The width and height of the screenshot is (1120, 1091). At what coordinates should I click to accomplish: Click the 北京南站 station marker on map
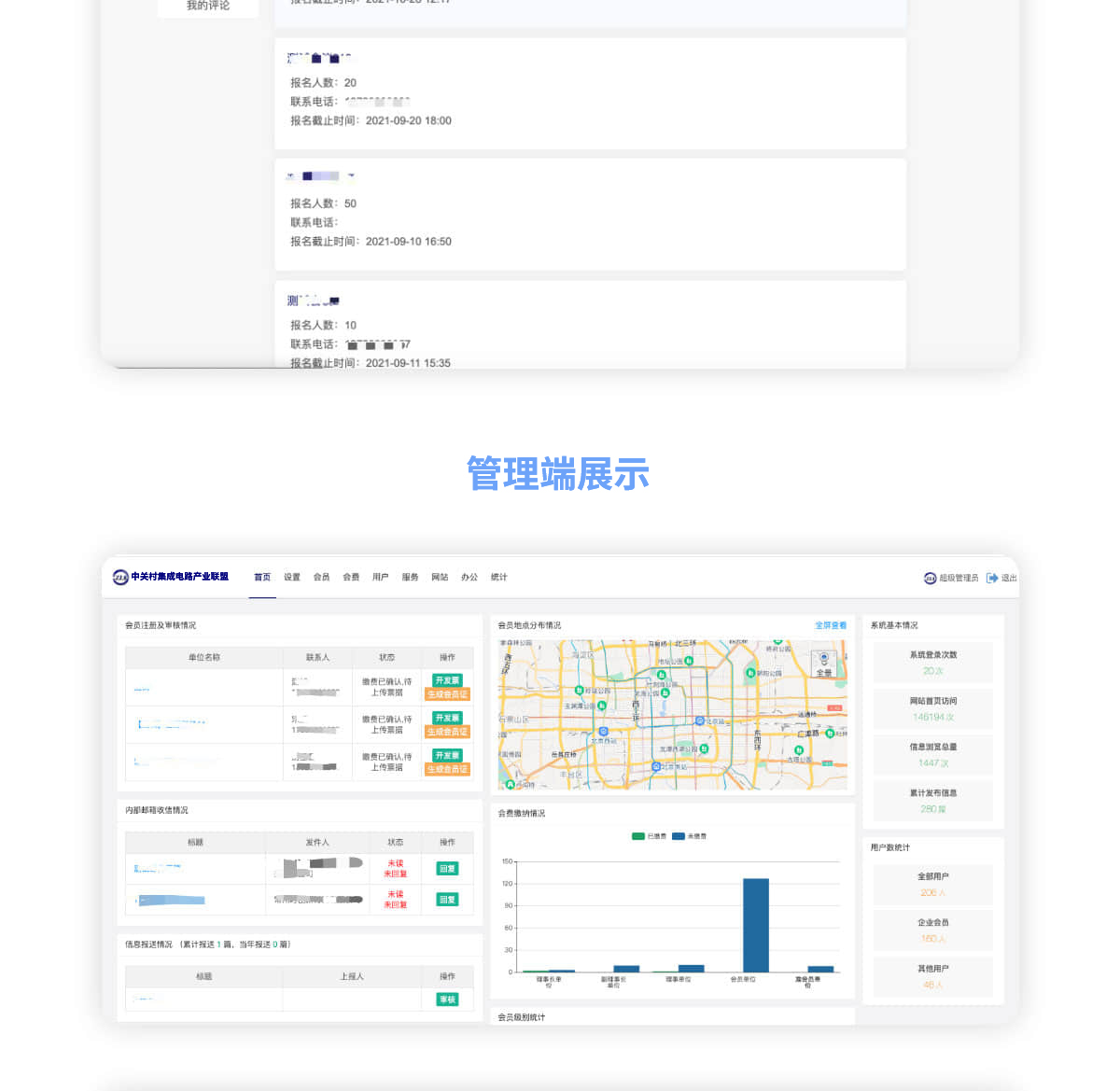click(x=656, y=766)
